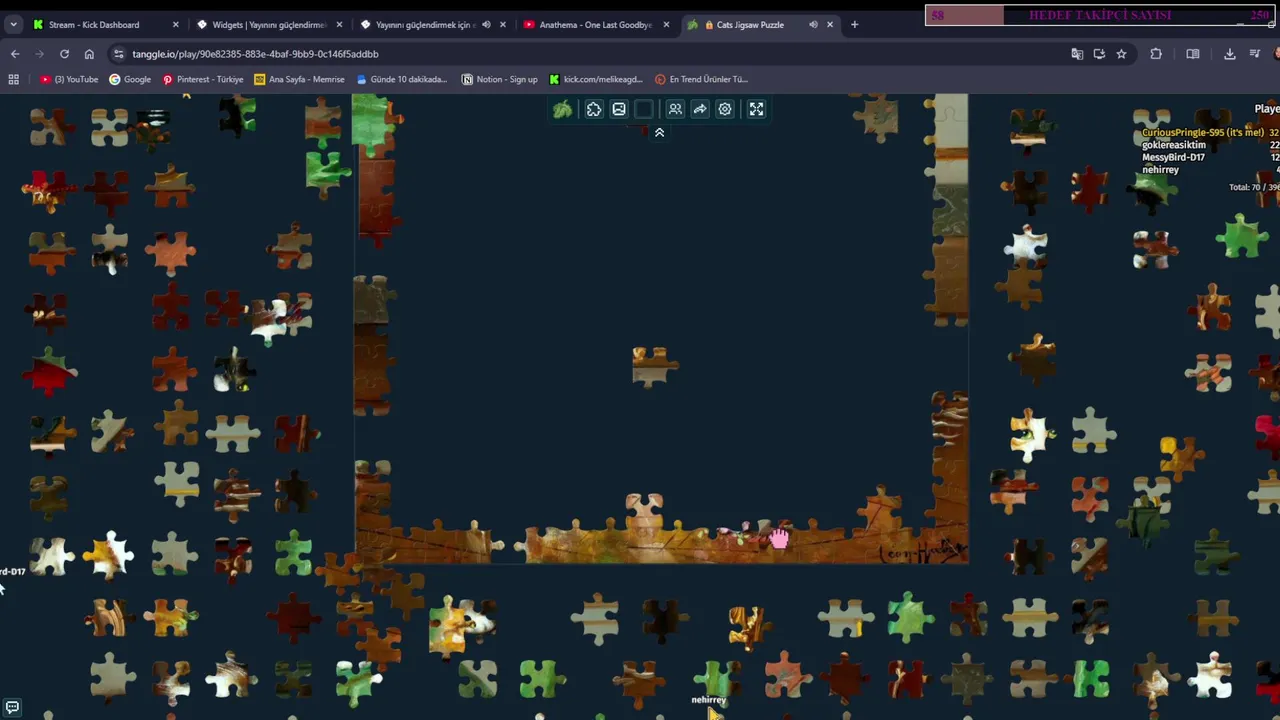The height and width of the screenshot is (720, 1280).
Task: Open Notion - Sign up bookmark
Action: click(499, 79)
